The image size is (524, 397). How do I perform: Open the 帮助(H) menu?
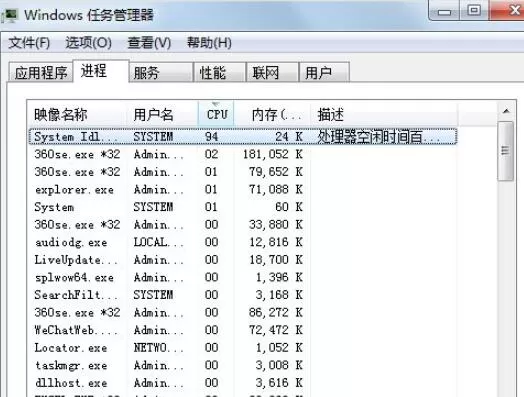click(x=209, y=43)
